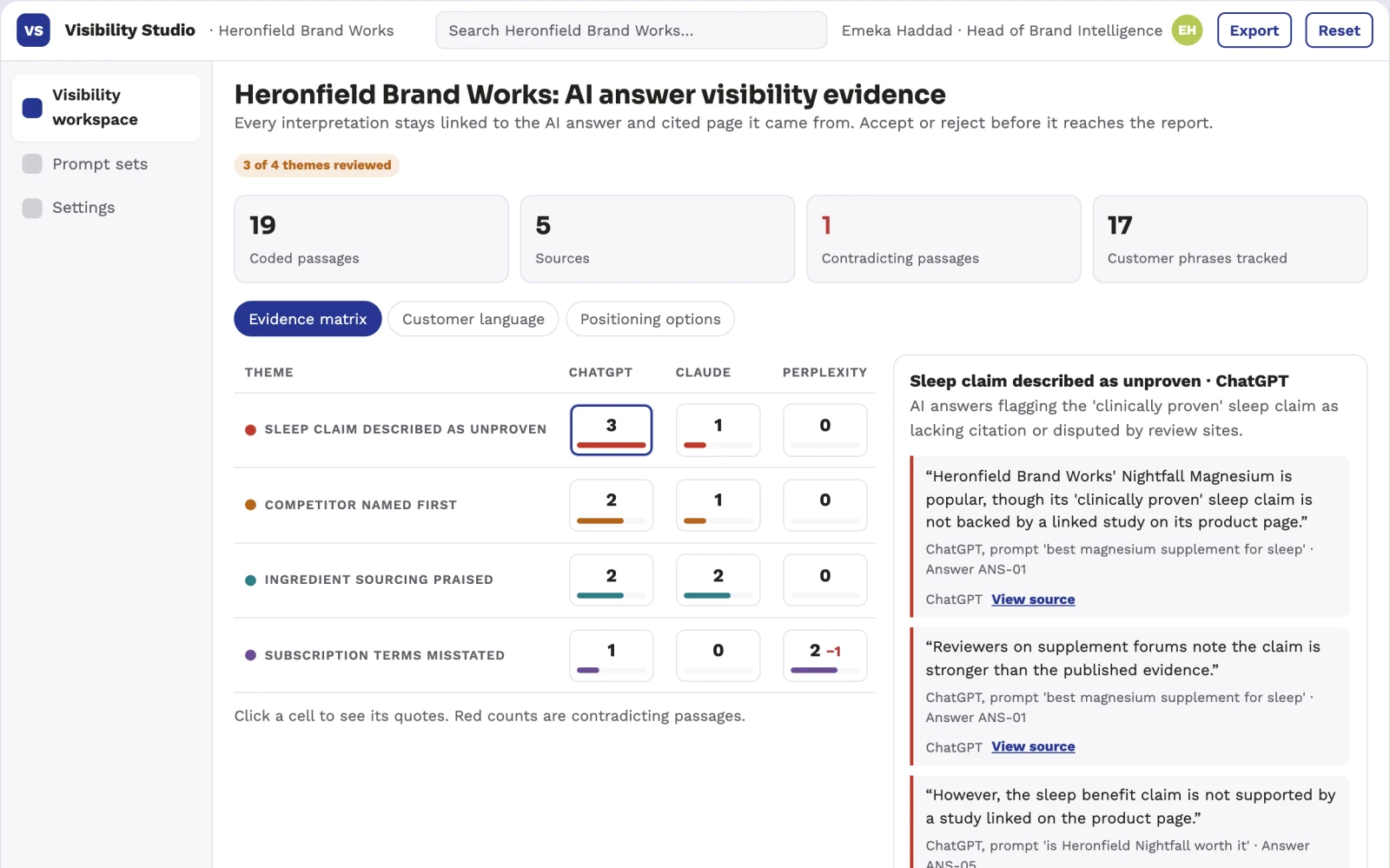This screenshot has height=868, width=1390.
Task: Click the Subscription terms misstated theme label
Action: 385,655
